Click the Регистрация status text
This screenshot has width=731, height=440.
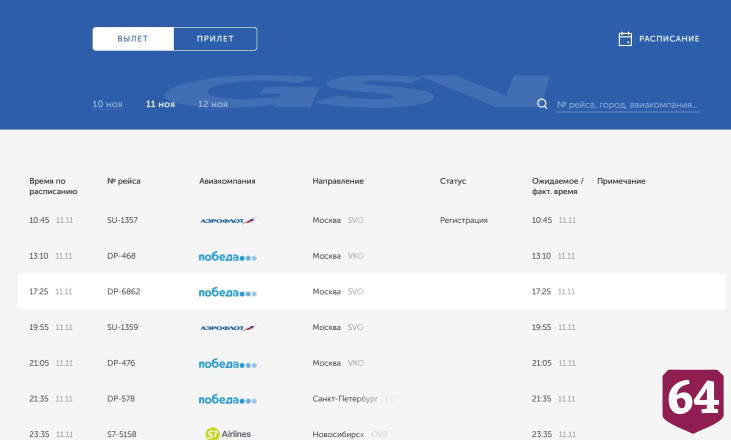463,220
